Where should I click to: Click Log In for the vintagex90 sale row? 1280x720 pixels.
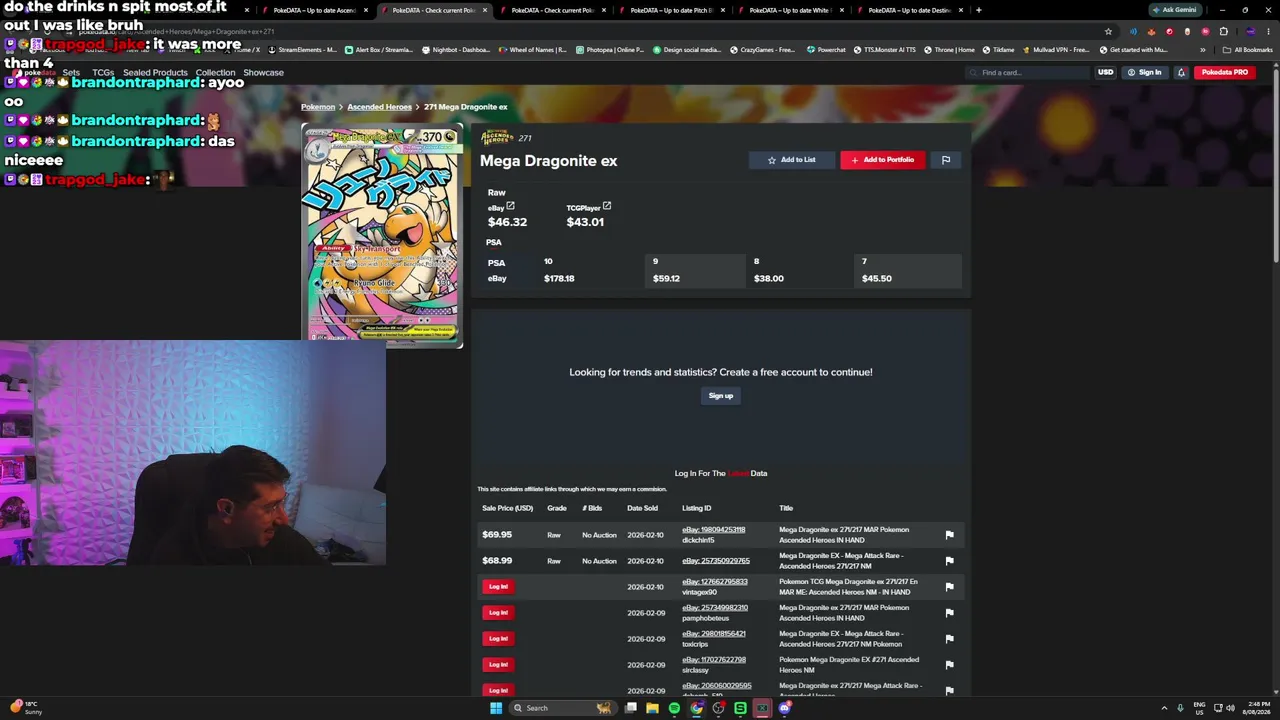(x=498, y=587)
